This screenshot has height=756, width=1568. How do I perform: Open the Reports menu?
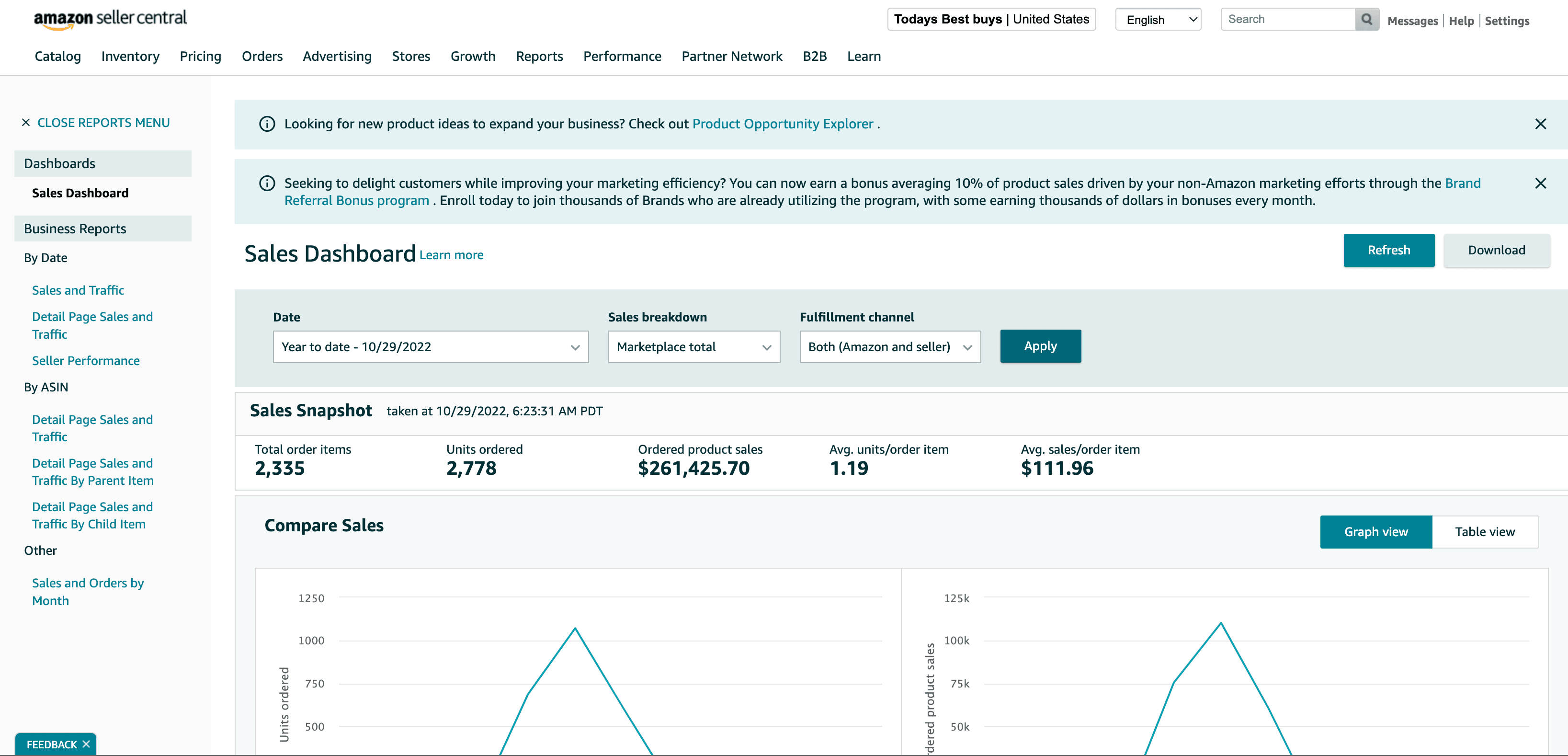pos(539,56)
